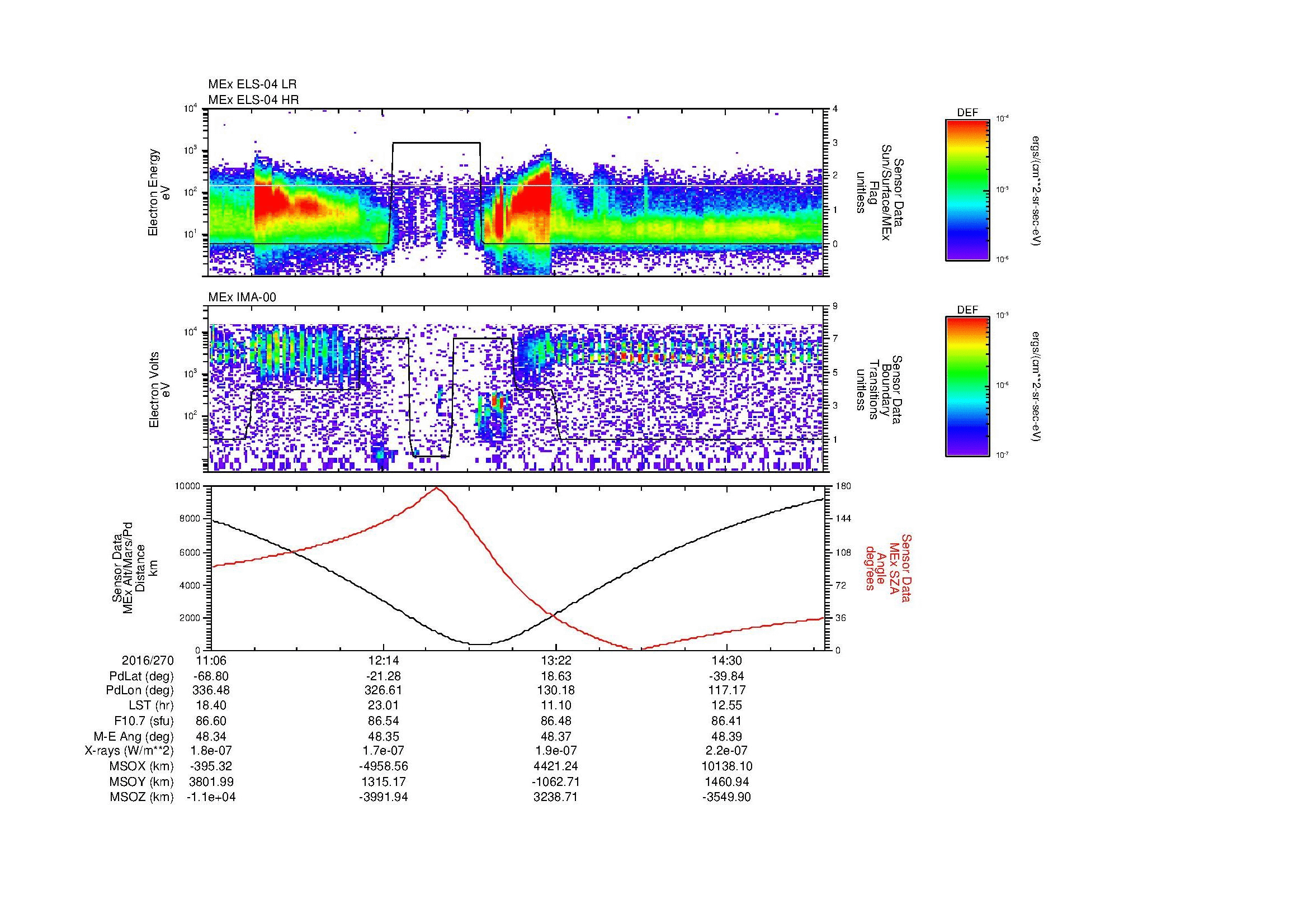This screenshot has height=924, width=1308.
Task: Click the time label 12:14
Action: [x=384, y=660]
